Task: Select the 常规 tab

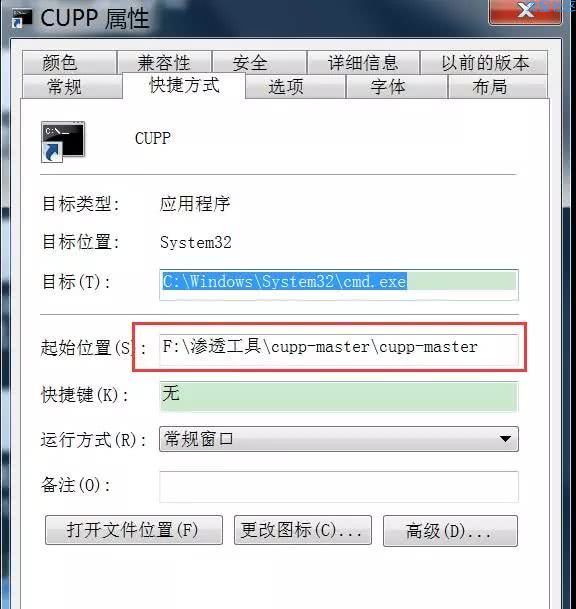Action: pos(72,86)
